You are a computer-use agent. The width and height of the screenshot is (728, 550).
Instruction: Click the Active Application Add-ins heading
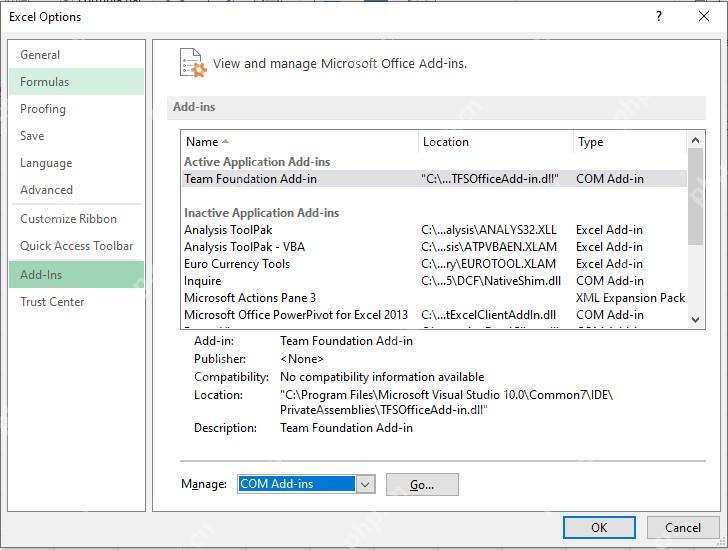(x=257, y=162)
